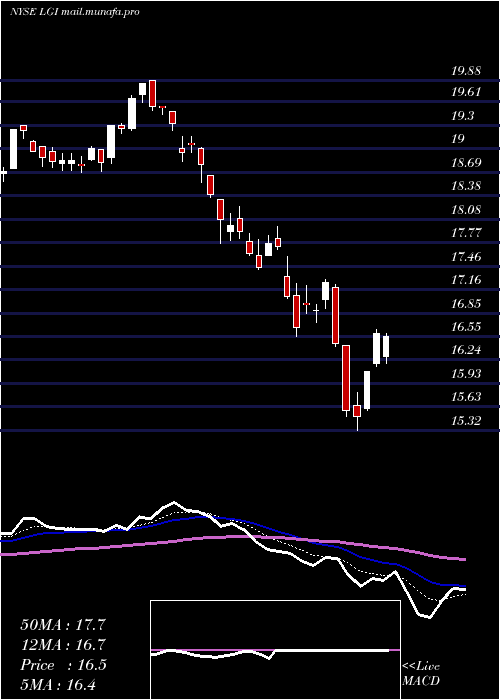Click the <<Live MACD label
Screen dimensions: 500x700
pos(421,674)
